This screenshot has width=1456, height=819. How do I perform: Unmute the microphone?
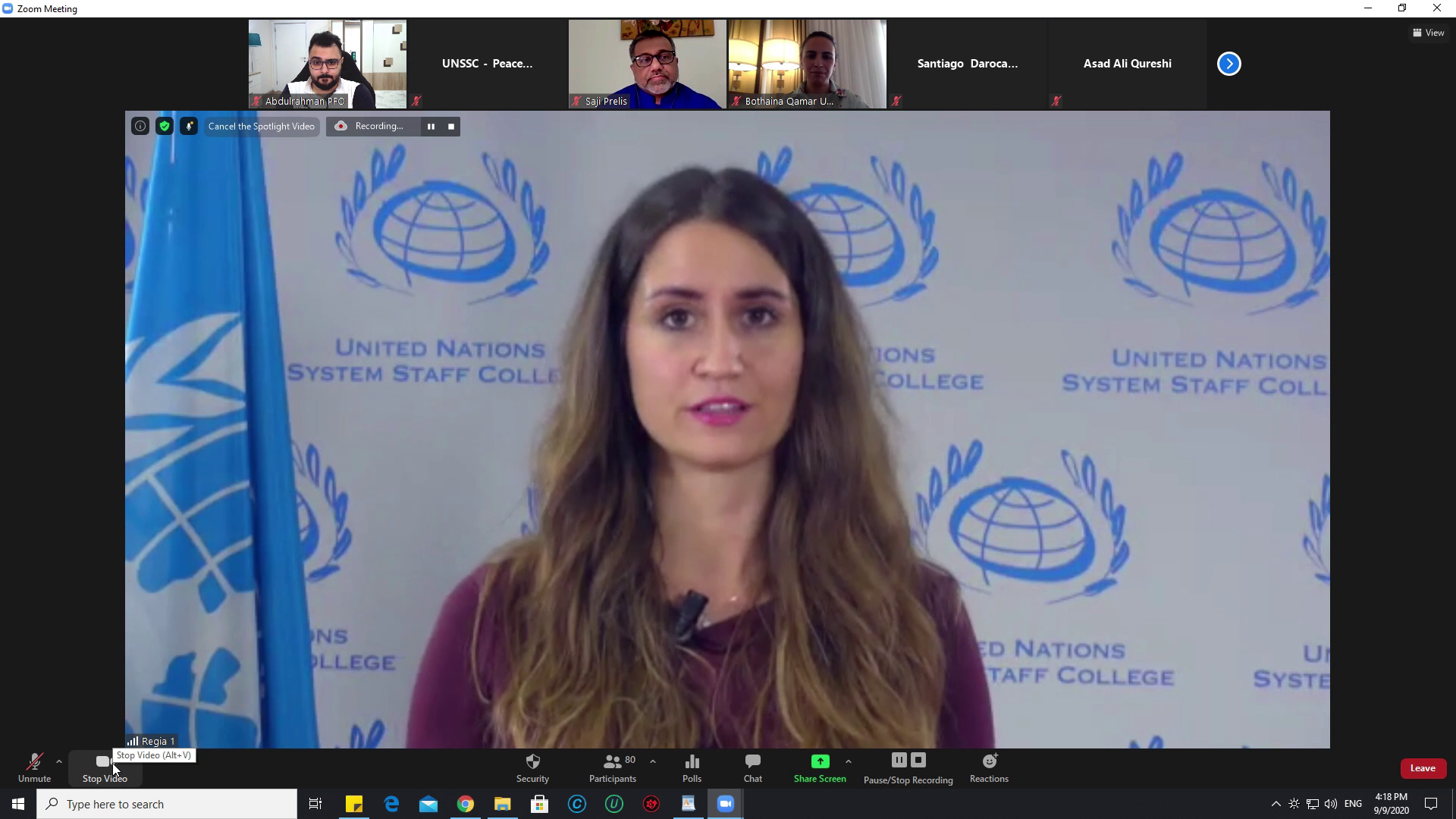click(x=34, y=767)
